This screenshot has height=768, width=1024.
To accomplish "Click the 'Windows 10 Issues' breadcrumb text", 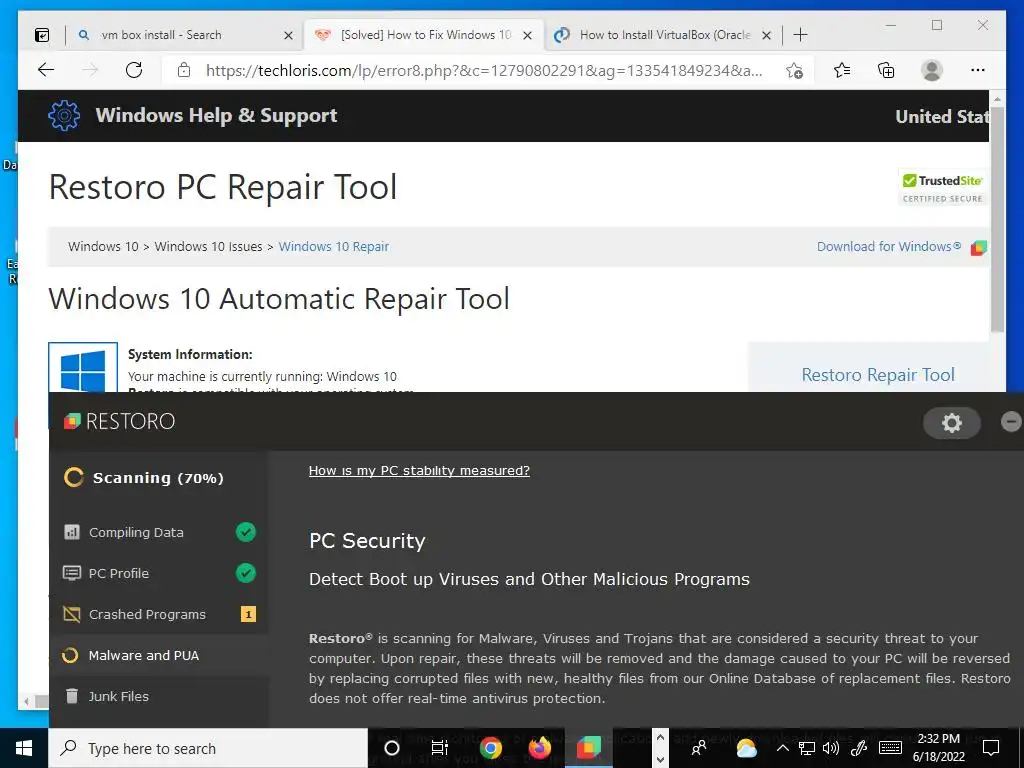I will tap(208, 246).
